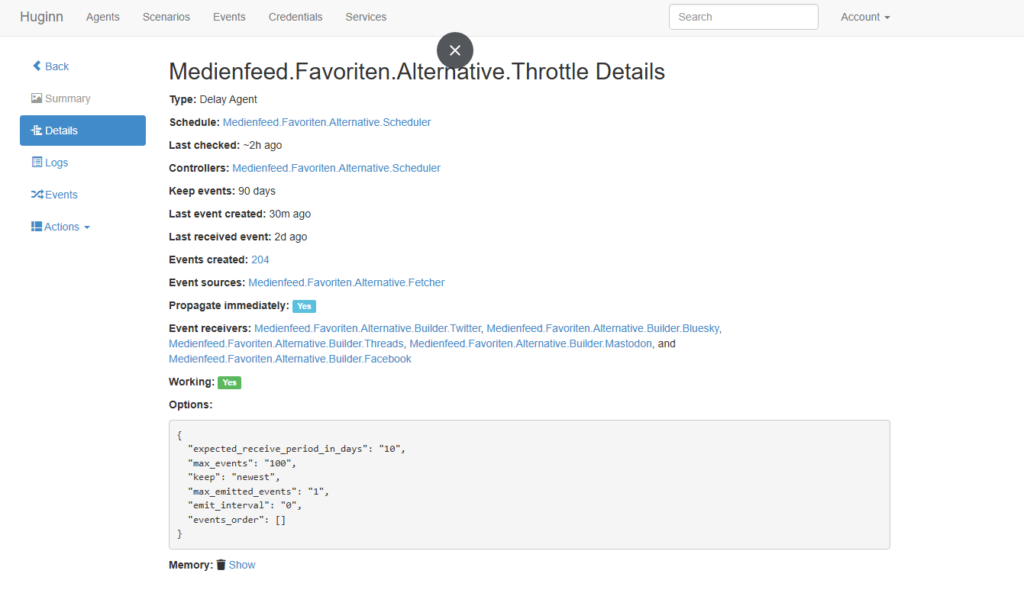The height and width of the screenshot is (606, 1024).
Task: Close the overlay with the X button
Action: click(455, 50)
